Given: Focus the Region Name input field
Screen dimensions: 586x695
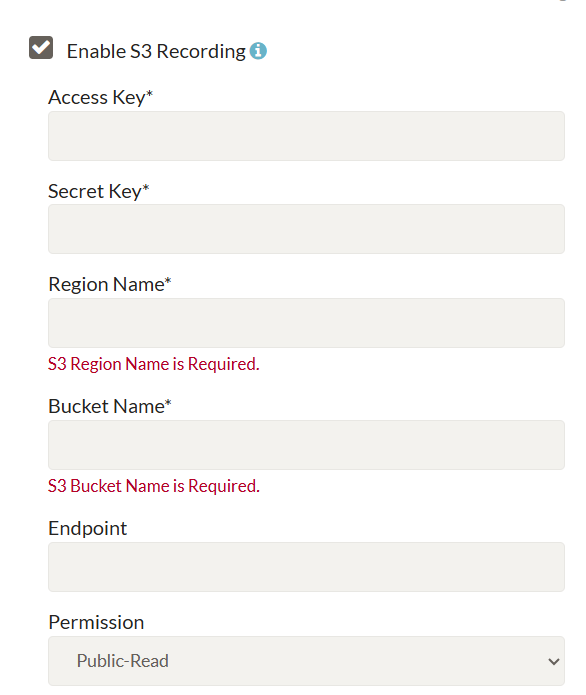Looking at the screenshot, I should click(x=306, y=323).
